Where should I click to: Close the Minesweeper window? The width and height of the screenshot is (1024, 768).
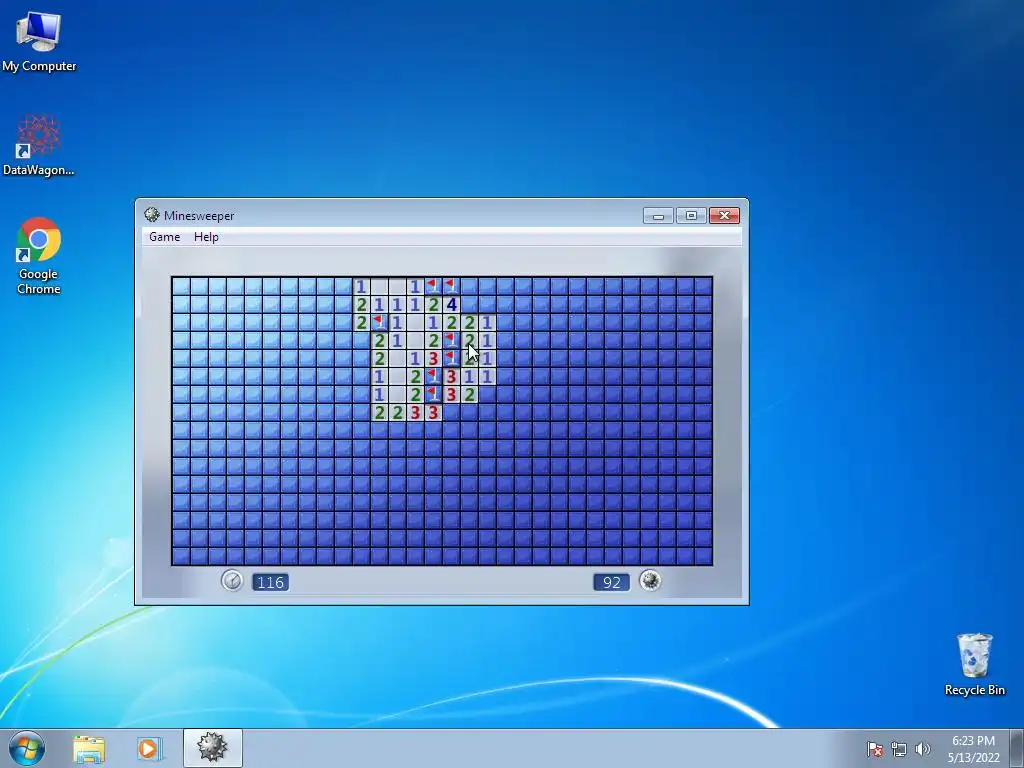[x=724, y=216]
